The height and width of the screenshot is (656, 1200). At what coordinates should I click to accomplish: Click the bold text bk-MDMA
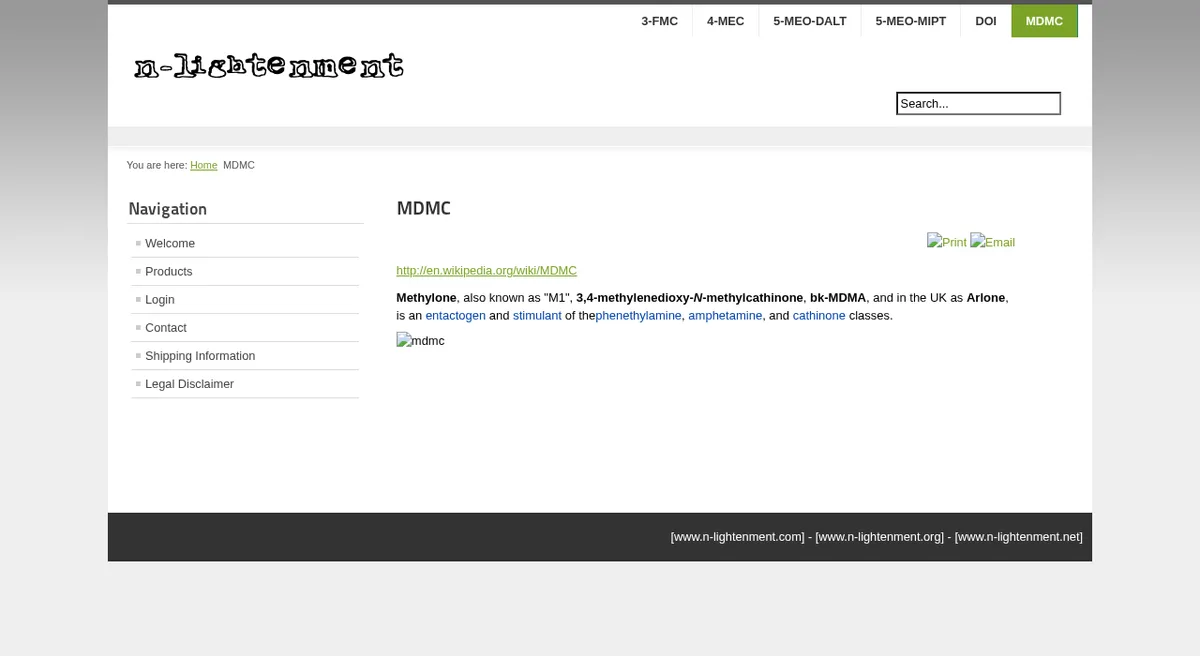click(x=838, y=298)
